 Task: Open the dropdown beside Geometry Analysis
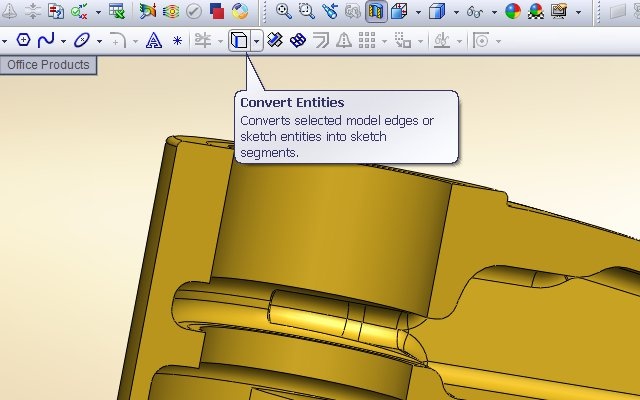(98, 12)
